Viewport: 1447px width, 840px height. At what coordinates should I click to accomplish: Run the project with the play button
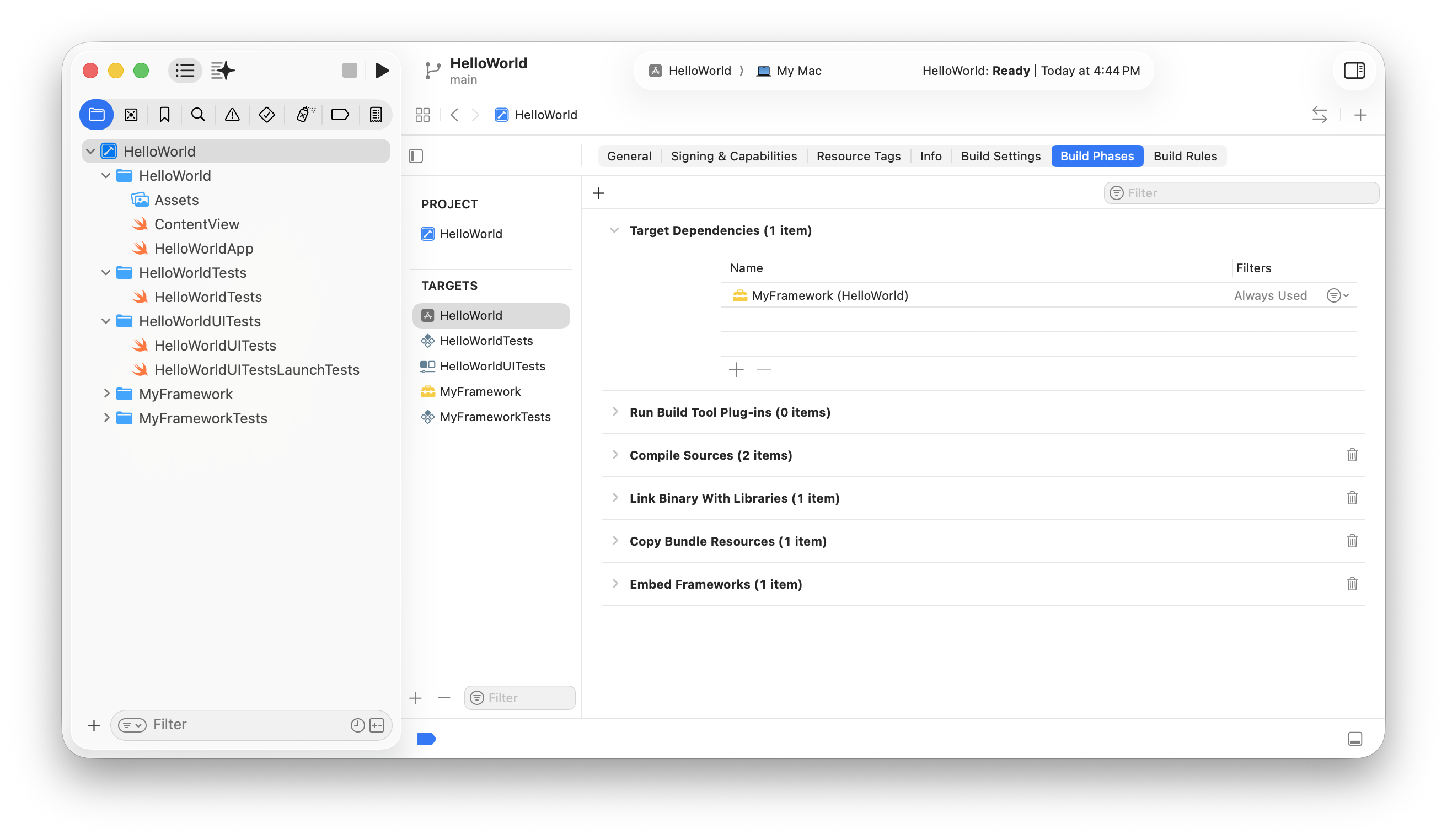point(382,71)
